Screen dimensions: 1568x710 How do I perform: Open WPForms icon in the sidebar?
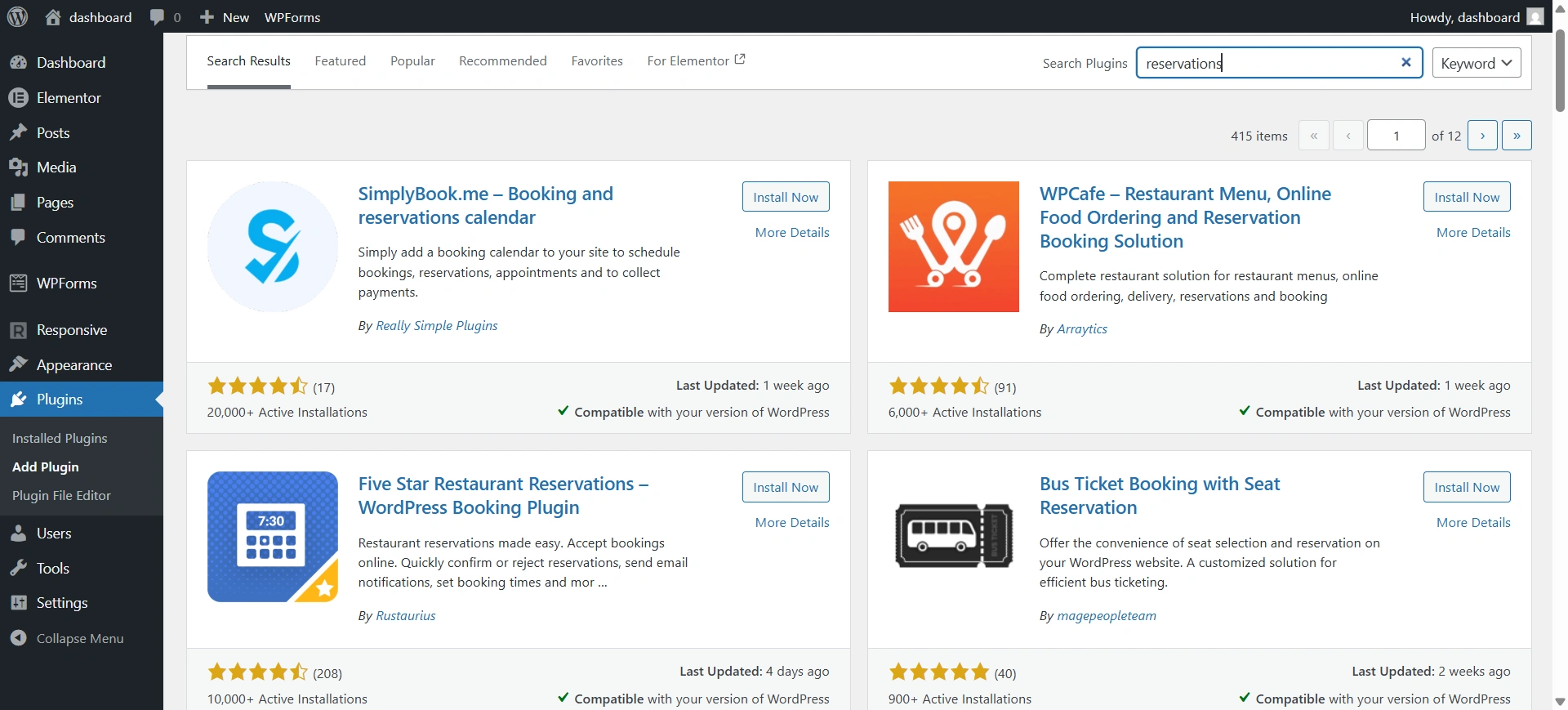coord(18,284)
